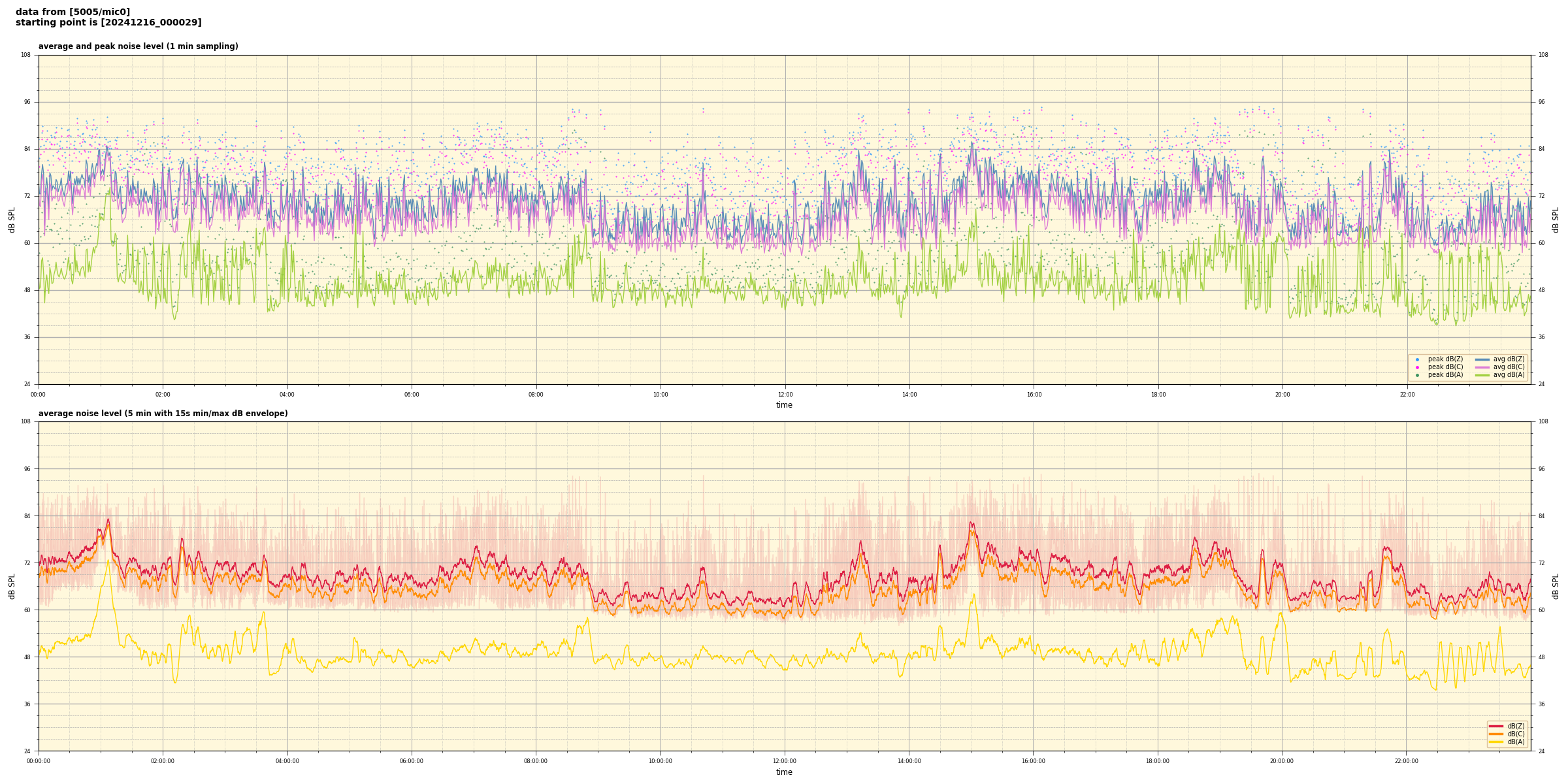
Task: Click the 22:00 tick on top chart time axis
Action: (1407, 395)
